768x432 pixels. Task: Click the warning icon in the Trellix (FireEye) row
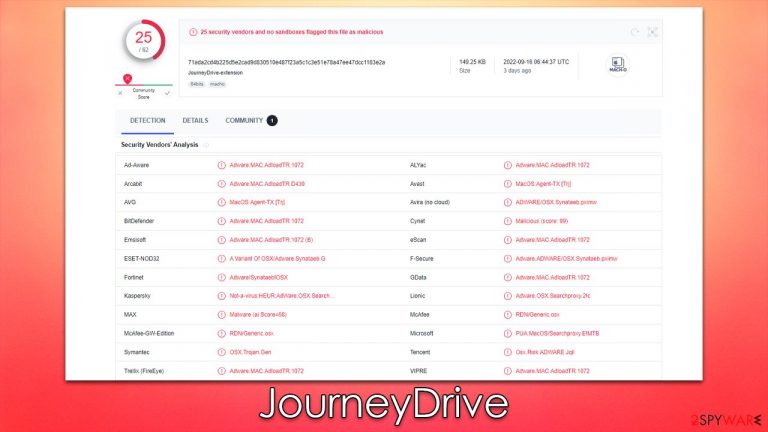[x=221, y=371]
